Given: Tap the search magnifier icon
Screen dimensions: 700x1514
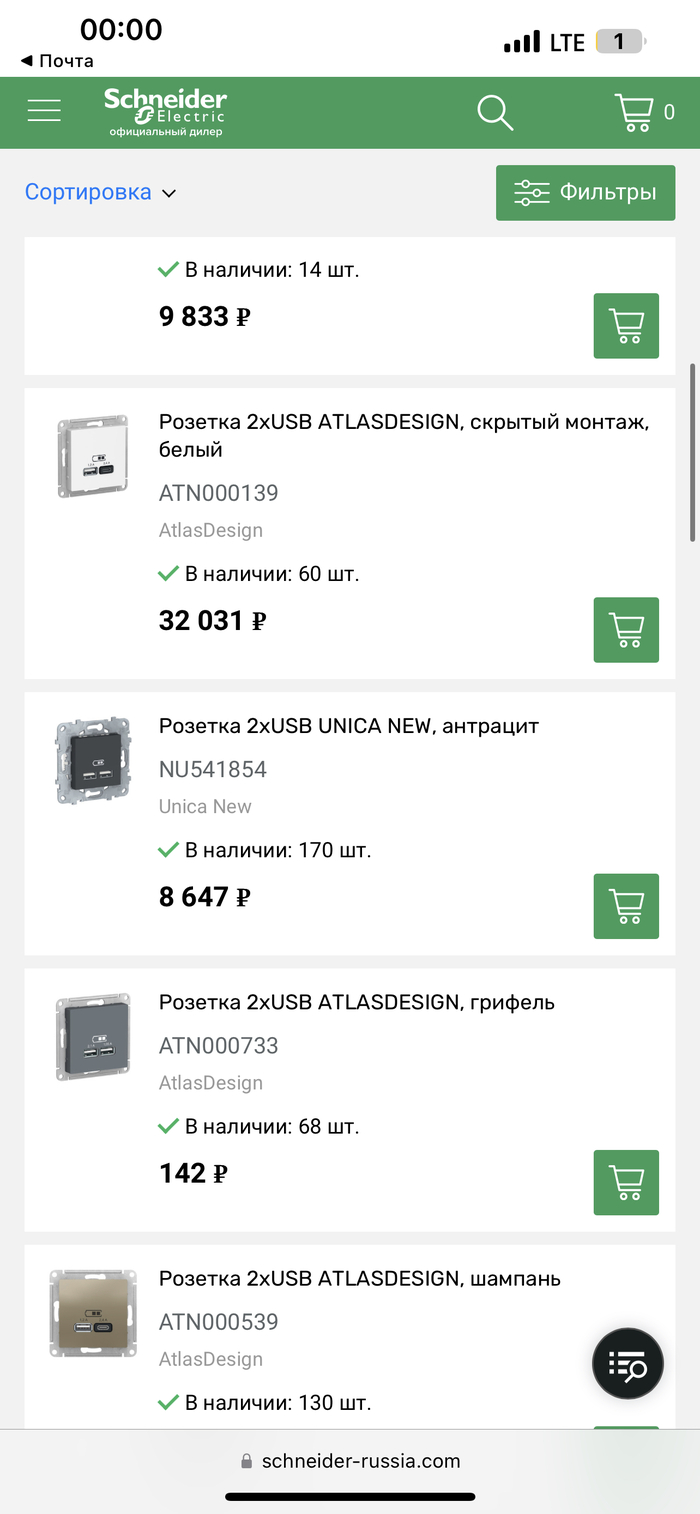Looking at the screenshot, I should pyautogui.click(x=494, y=112).
